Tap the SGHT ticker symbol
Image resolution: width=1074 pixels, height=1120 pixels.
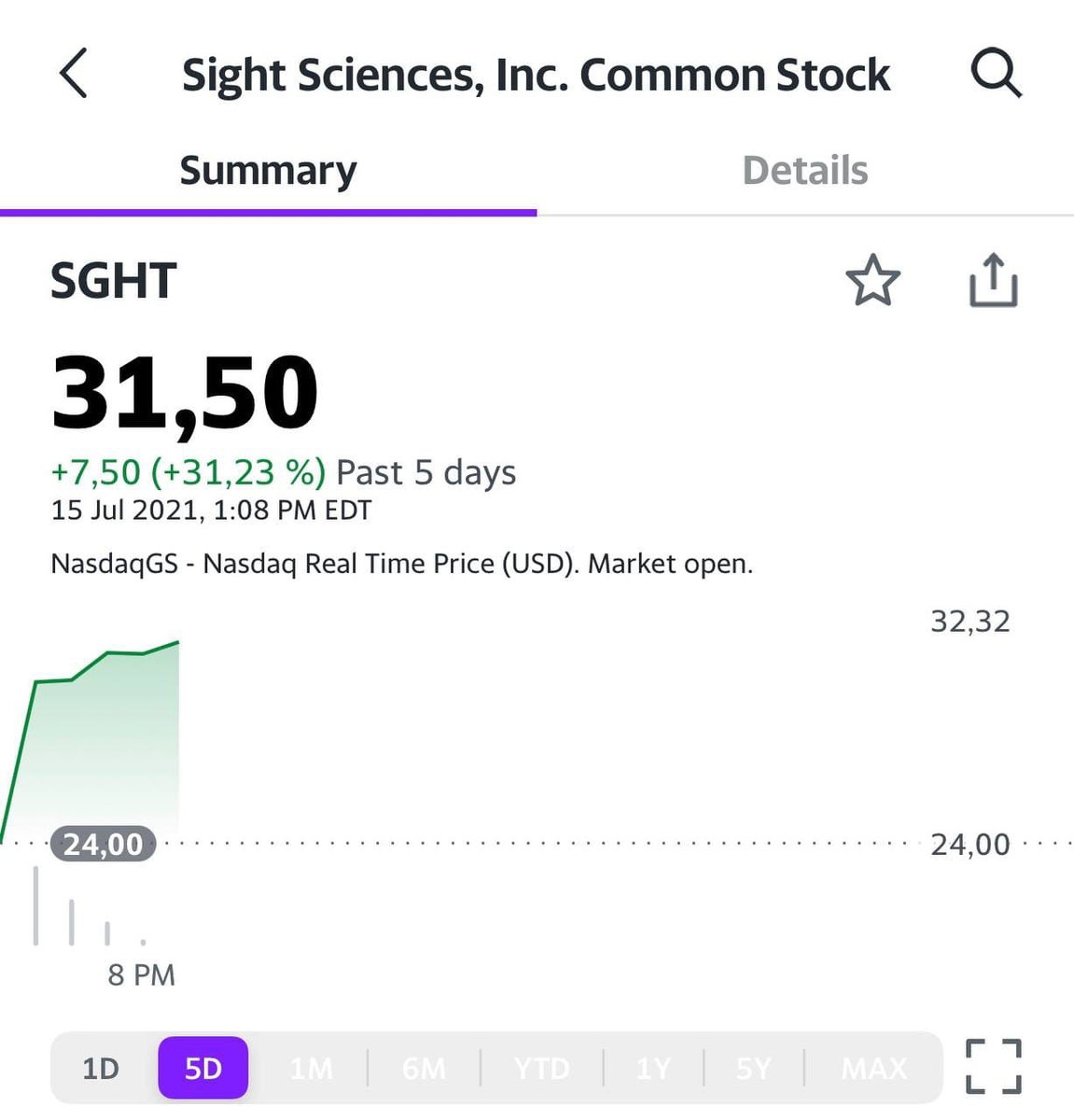(x=113, y=280)
